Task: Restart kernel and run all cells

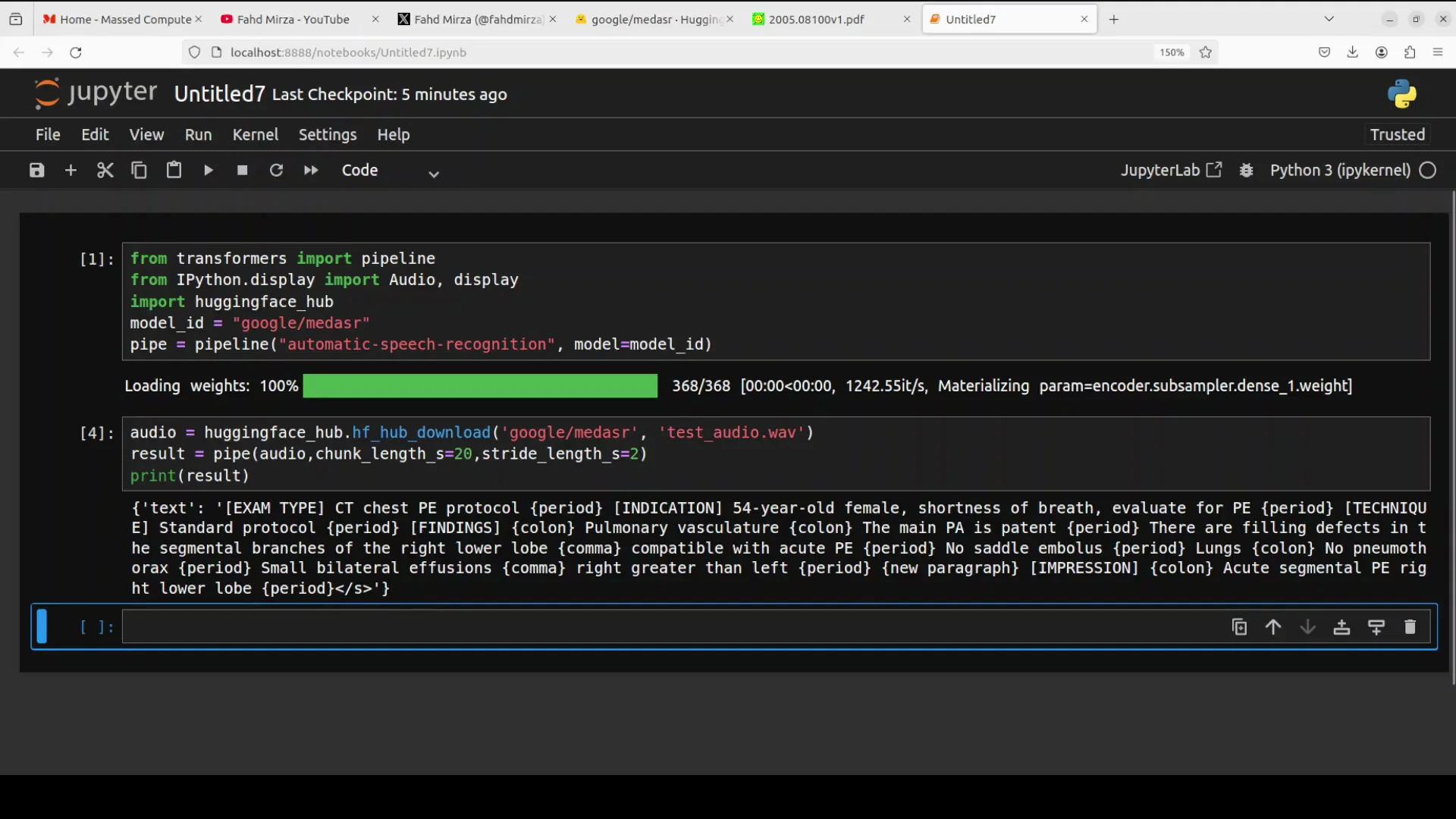Action: coord(311,171)
